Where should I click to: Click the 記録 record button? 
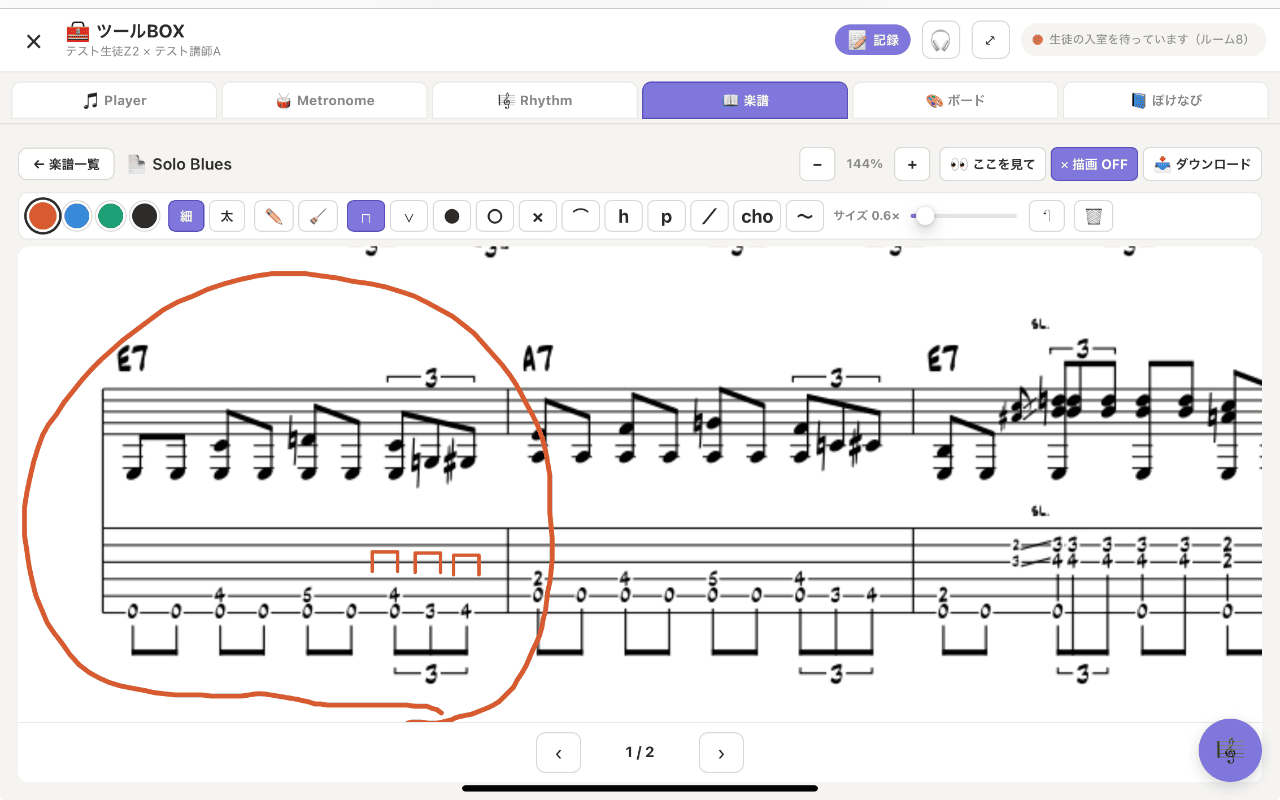(x=873, y=40)
